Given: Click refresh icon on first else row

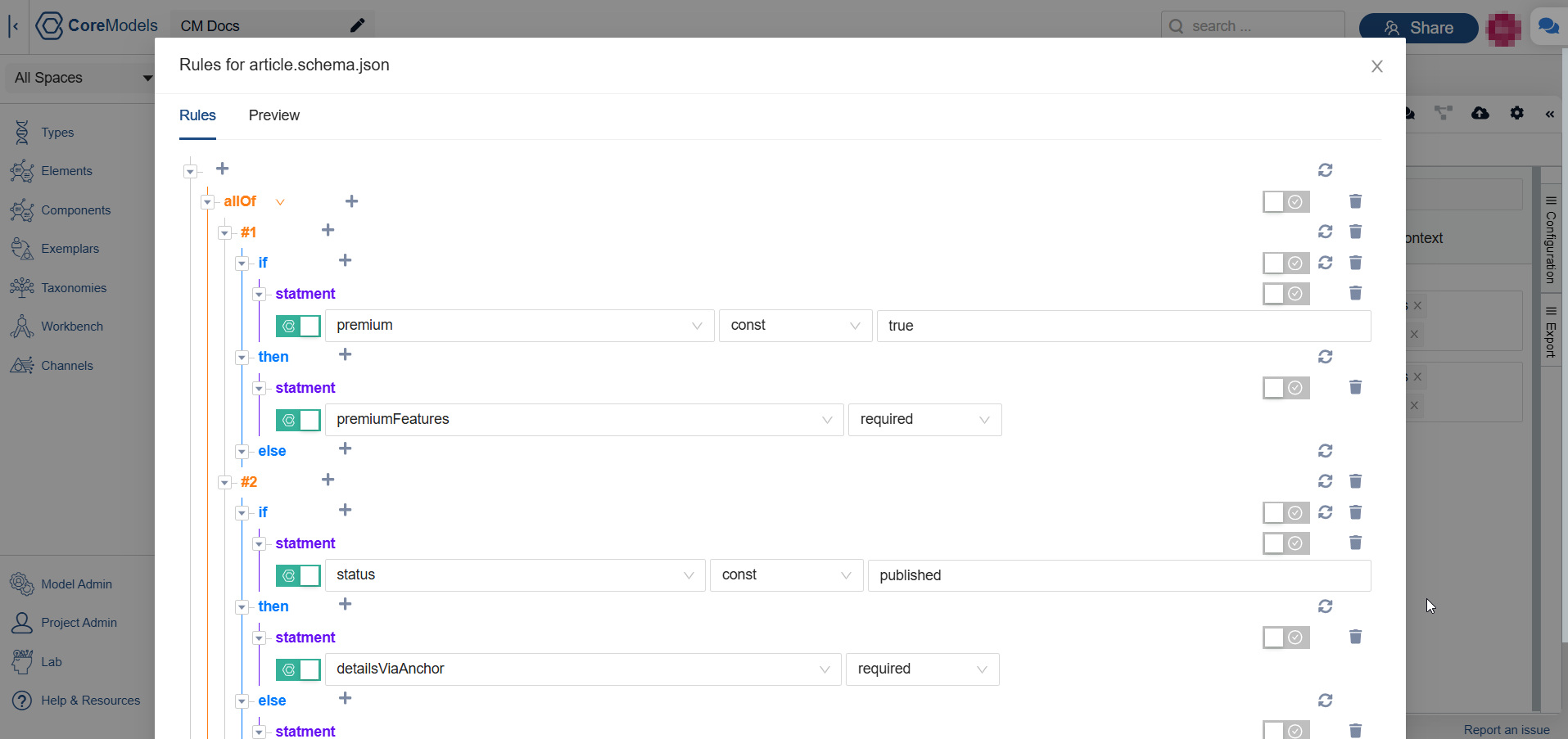Looking at the screenshot, I should (1325, 451).
